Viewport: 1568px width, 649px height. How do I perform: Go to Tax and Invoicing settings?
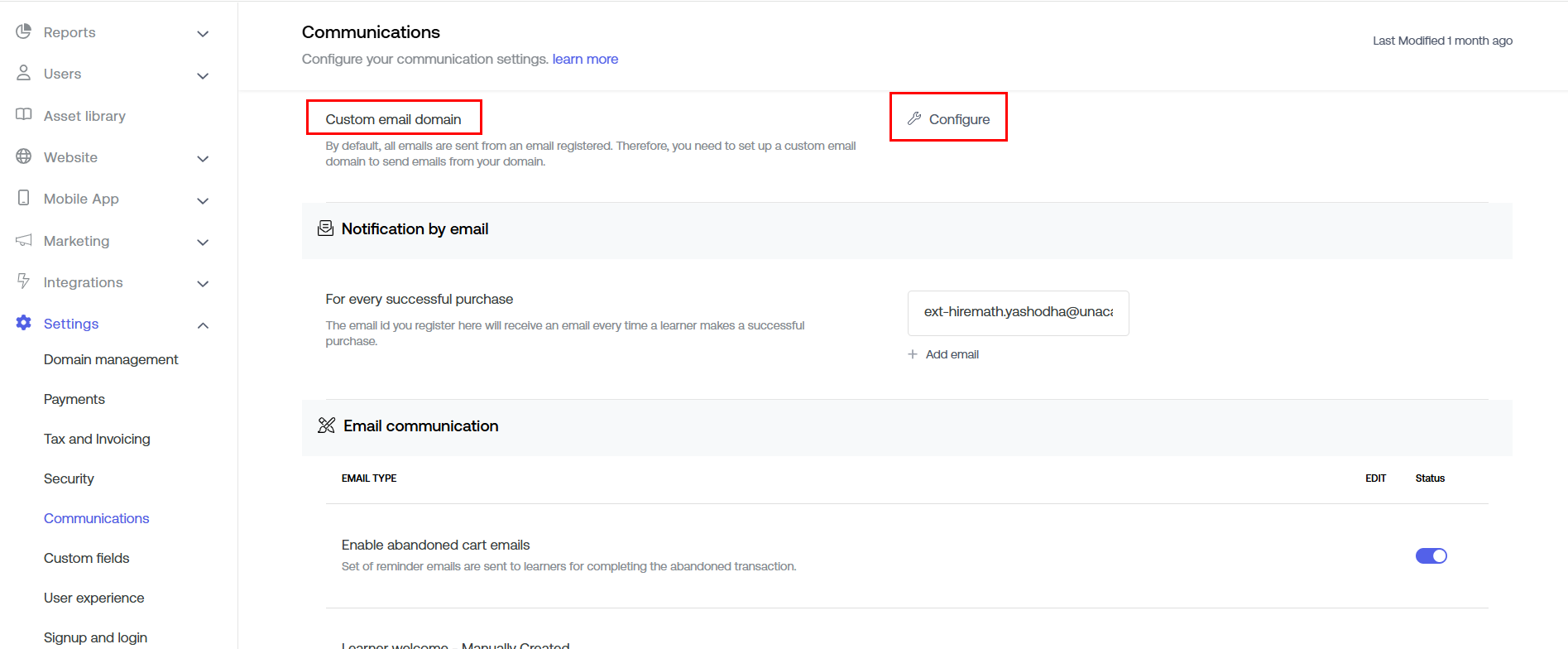pyautogui.click(x=97, y=439)
